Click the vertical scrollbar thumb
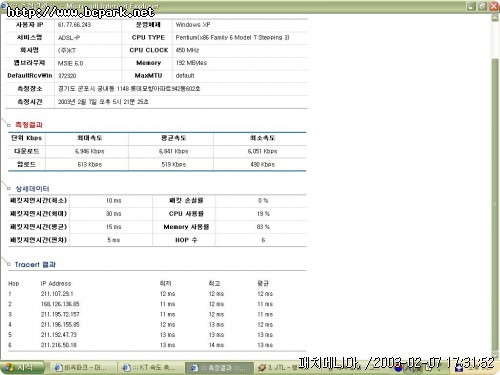 pyautogui.click(x=495, y=203)
